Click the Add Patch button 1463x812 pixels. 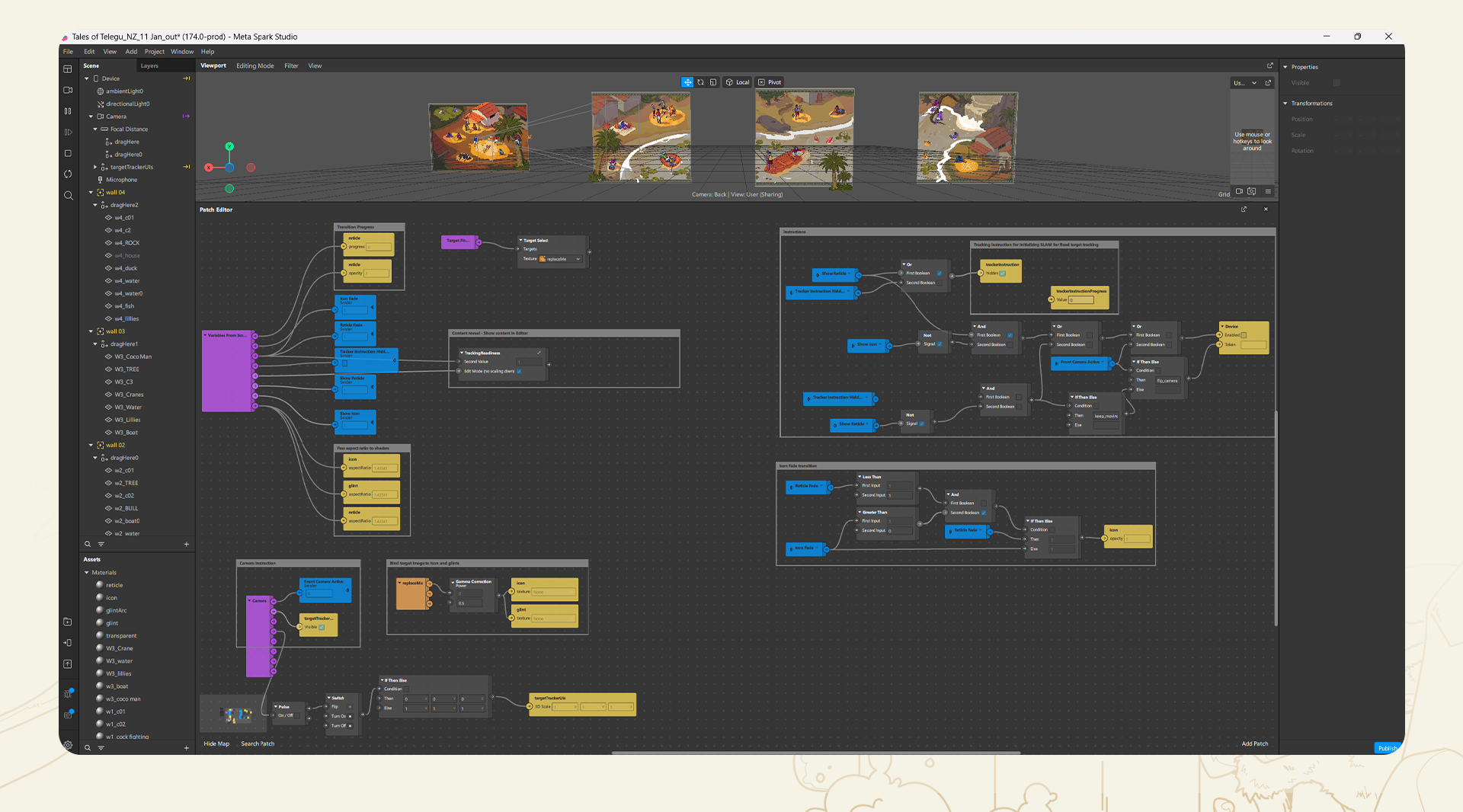(x=1255, y=744)
